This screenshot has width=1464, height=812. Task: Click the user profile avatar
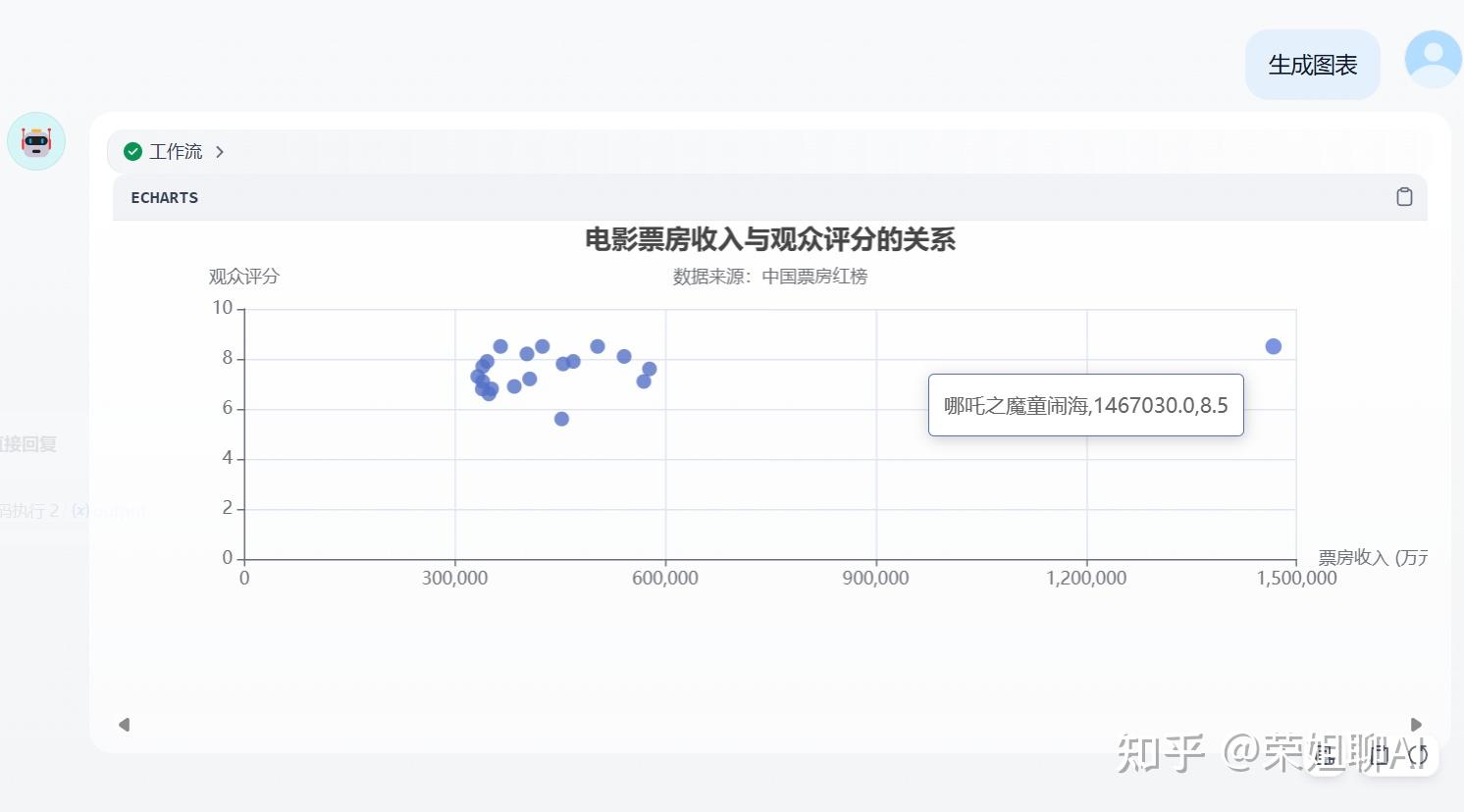tap(1433, 59)
